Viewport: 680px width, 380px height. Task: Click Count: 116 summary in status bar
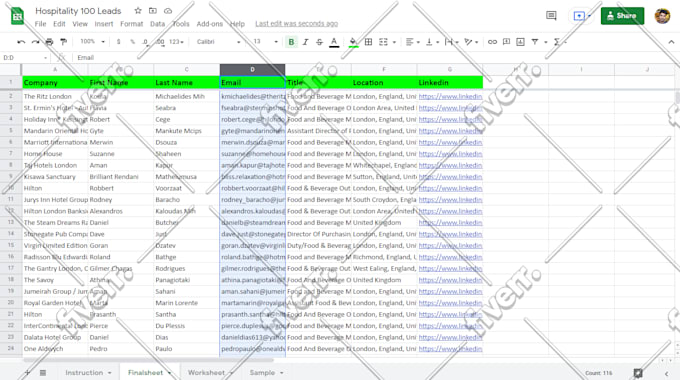[599, 373]
